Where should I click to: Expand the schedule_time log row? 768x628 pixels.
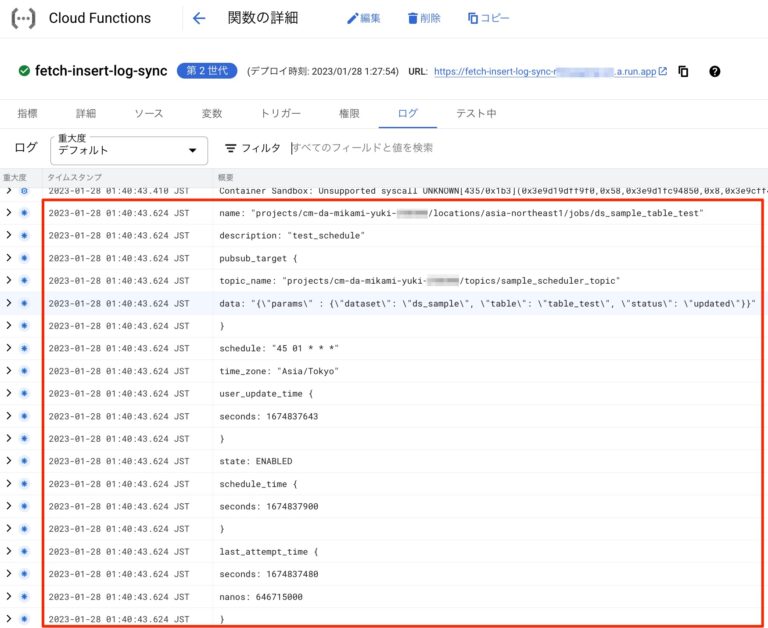(8, 483)
